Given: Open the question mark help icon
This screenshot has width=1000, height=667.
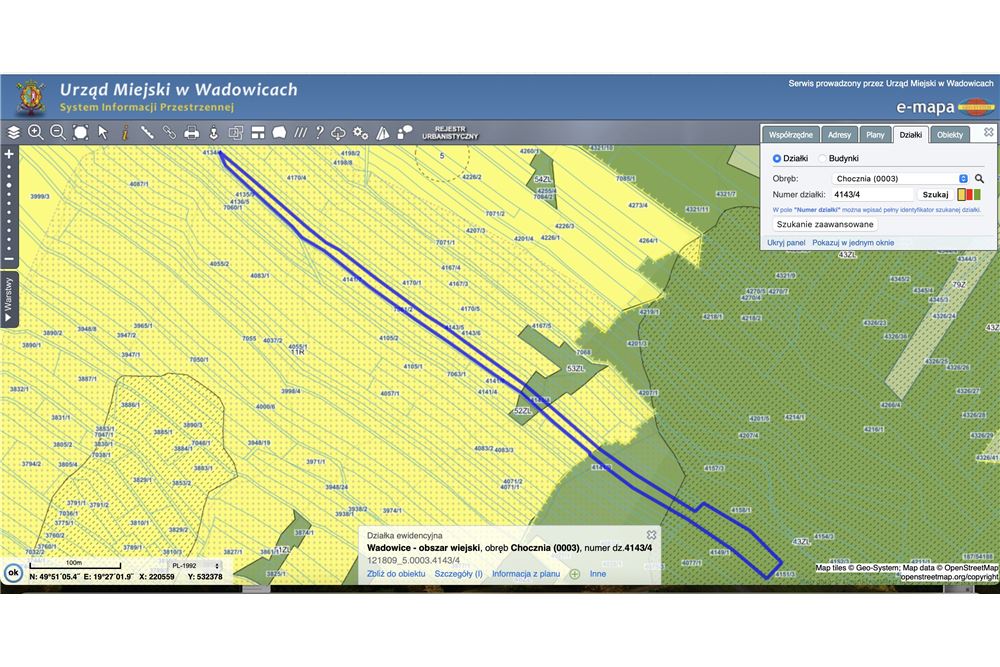Looking at the screenshot, I should click(x=319, y=132).
